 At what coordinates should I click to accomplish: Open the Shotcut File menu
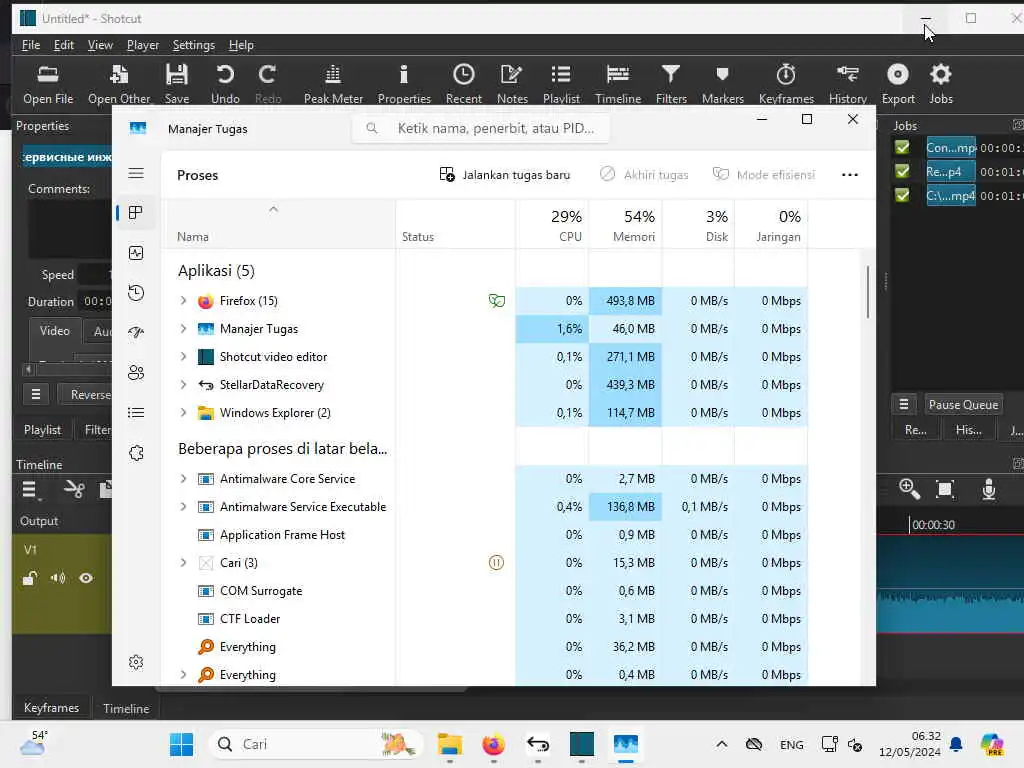[31, 45]
